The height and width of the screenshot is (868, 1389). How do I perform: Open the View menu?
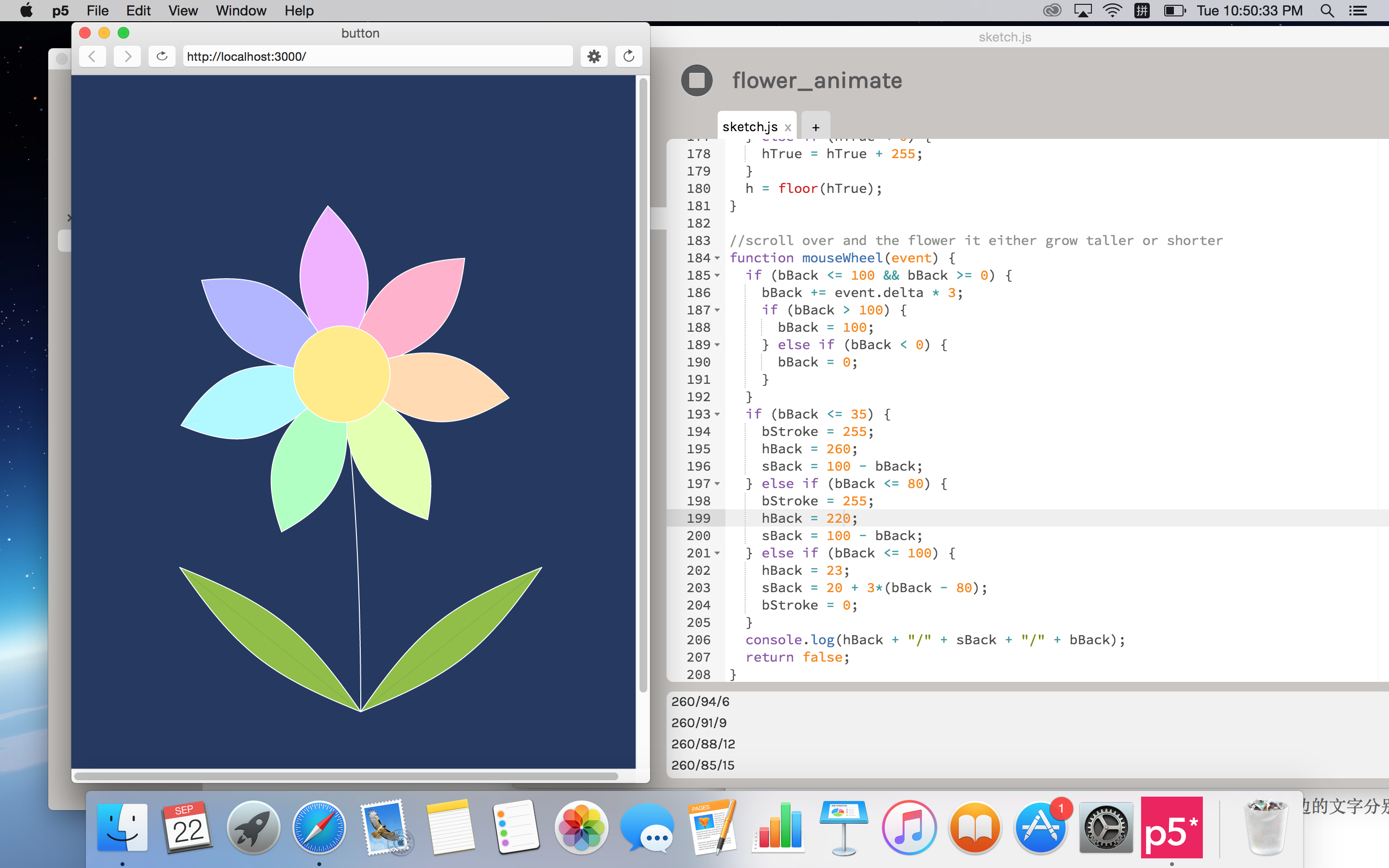point(182,10)
